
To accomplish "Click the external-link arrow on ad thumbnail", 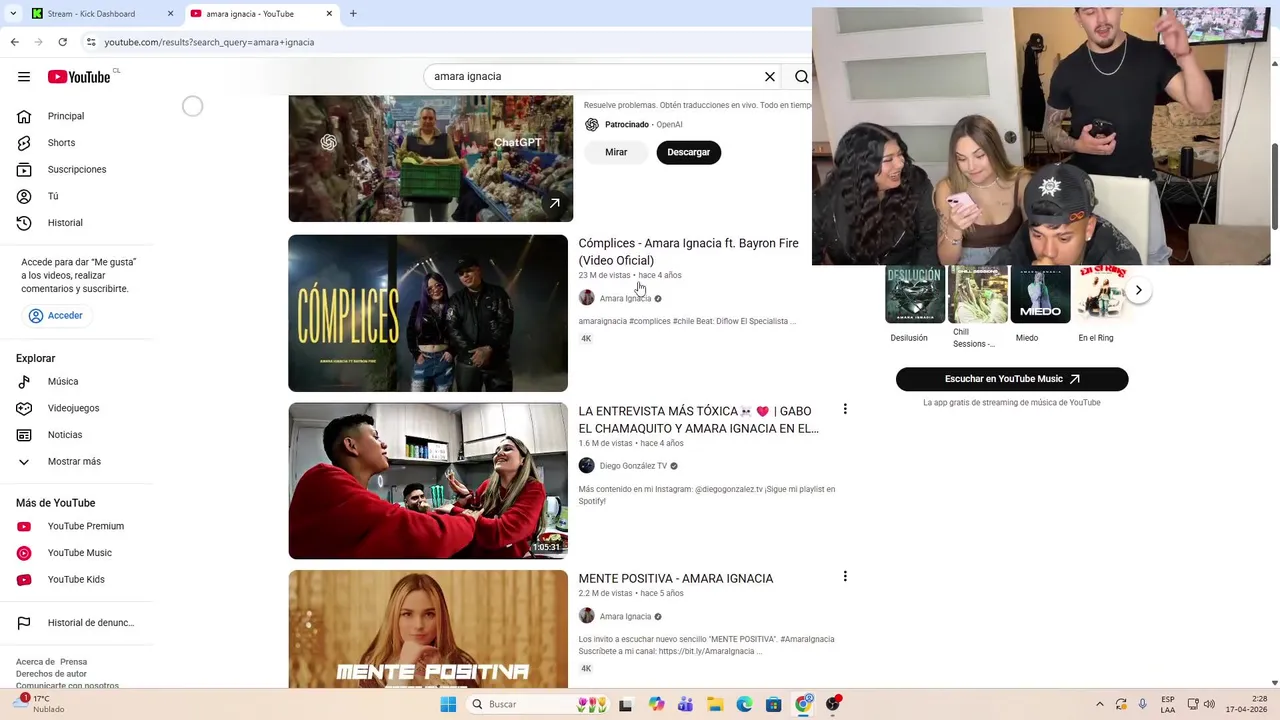I will [x=554, y=203].
